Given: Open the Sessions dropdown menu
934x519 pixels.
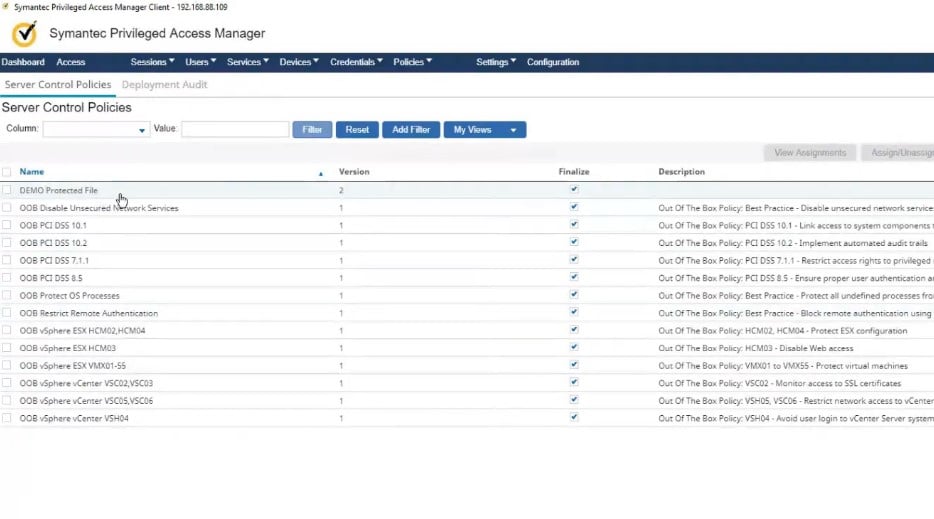Looking at the screenshot, I should 152,62.
